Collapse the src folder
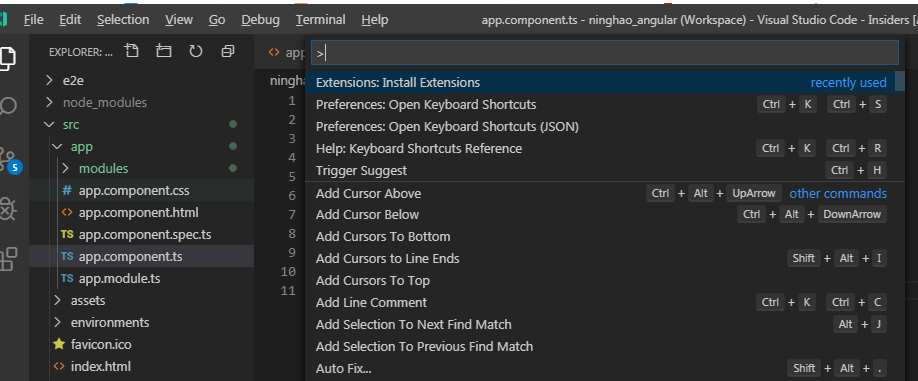The height and width of the screenshot is (381, 918). coord(49,125)
